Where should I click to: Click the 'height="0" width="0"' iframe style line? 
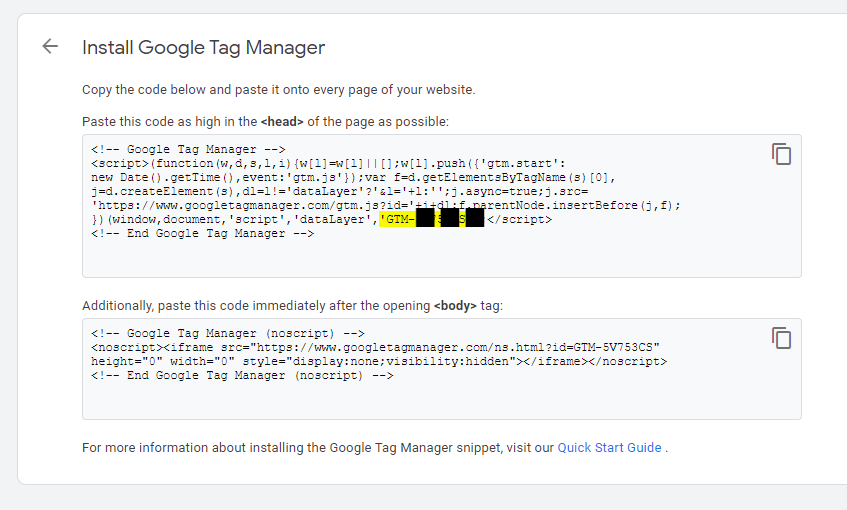click(379, 361)
